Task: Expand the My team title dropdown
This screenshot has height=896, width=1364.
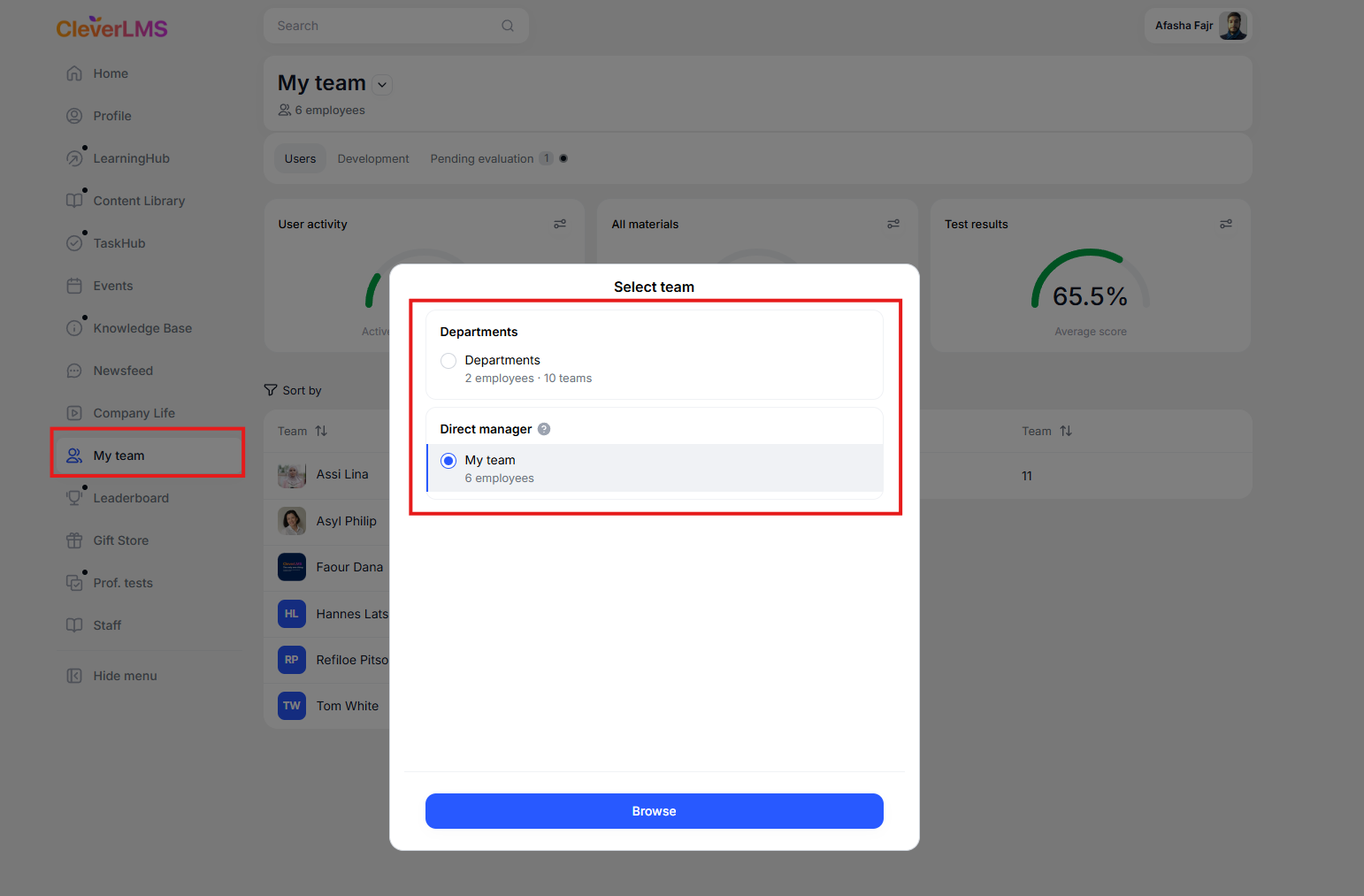Action: tap(382, 85)
